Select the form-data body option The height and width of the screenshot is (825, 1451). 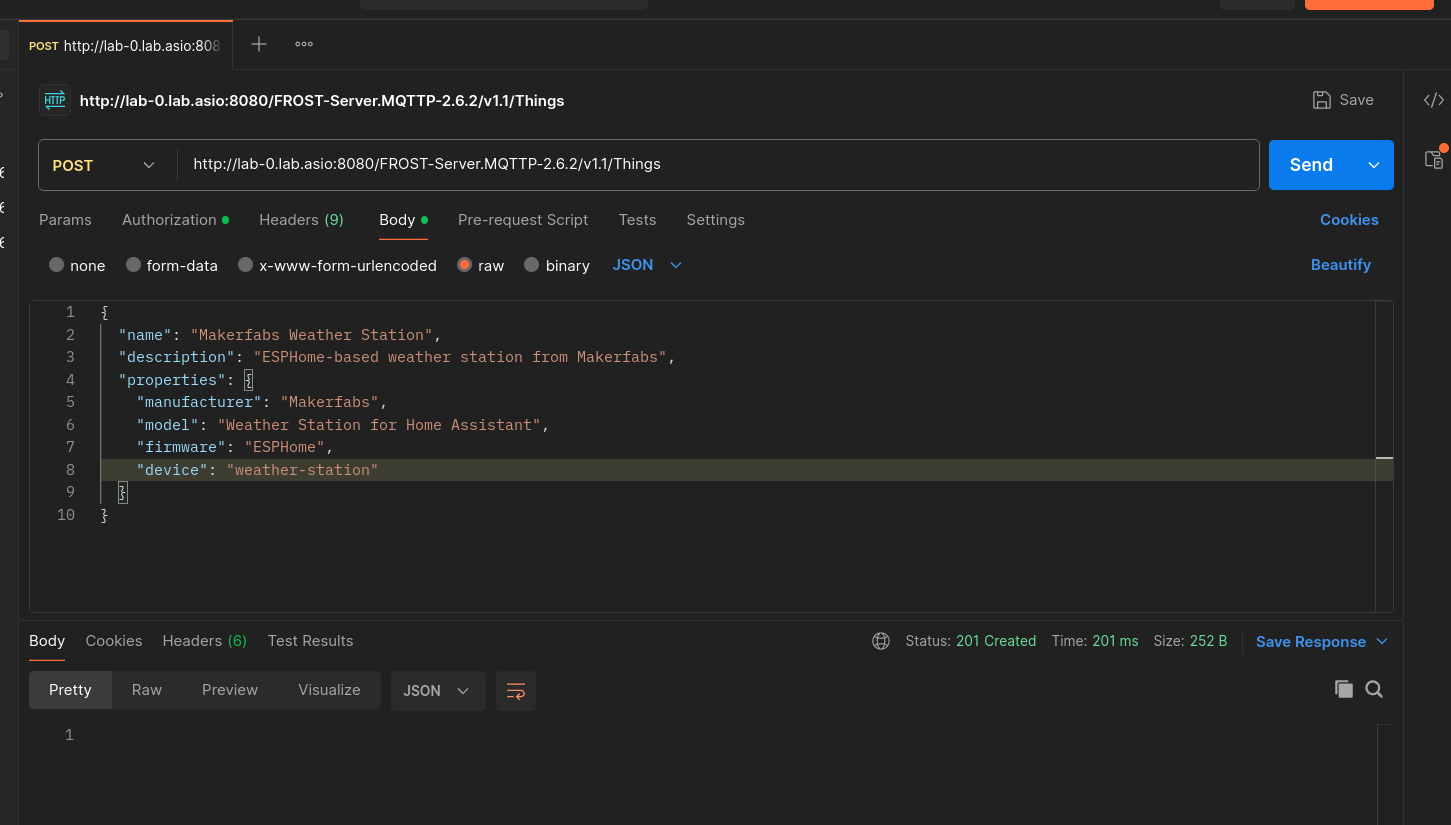(172, 266)
